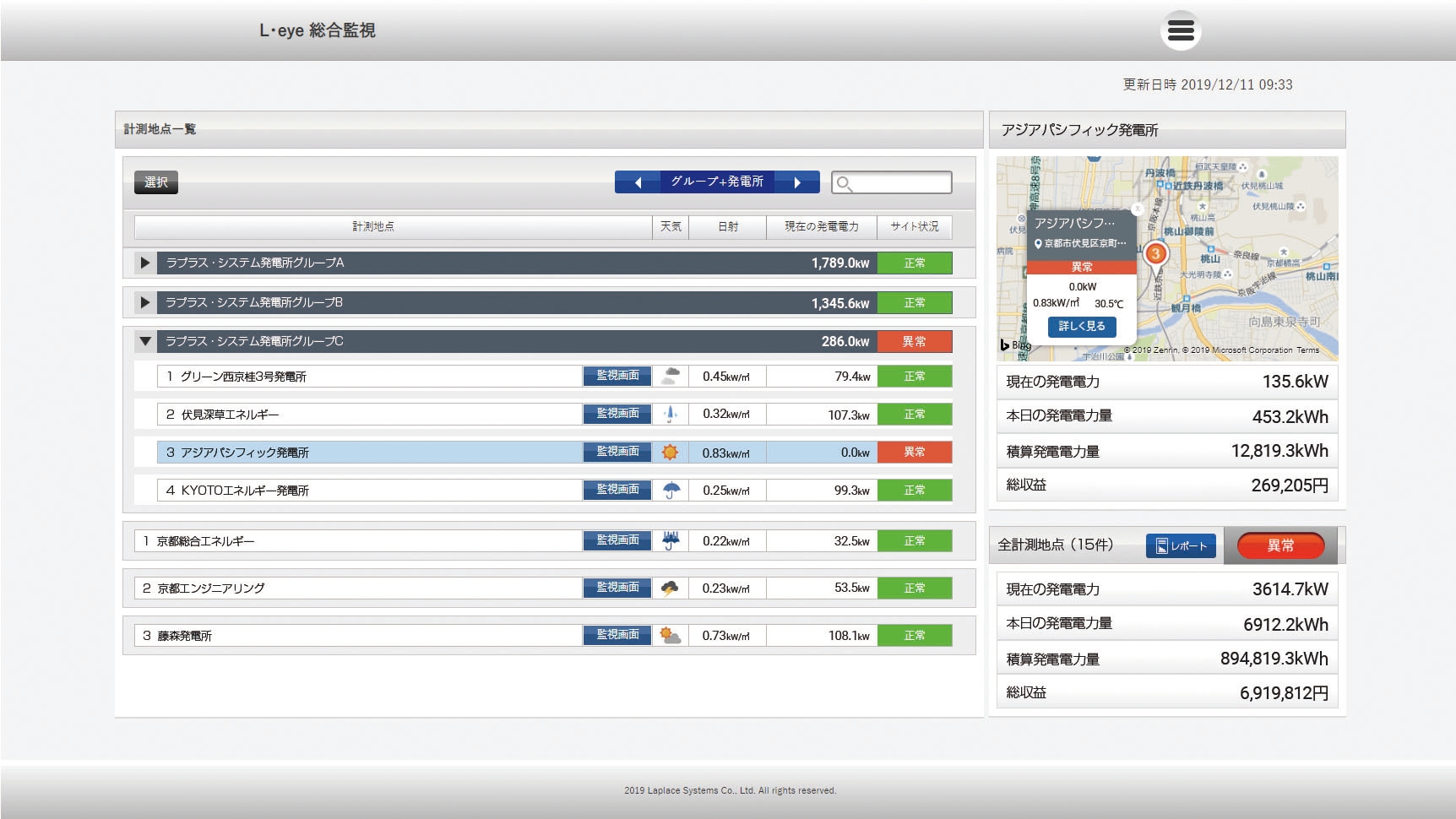1456x819 pixels.
Task: Switch to previous grouping with left arrow
Action: pos(638,182)
